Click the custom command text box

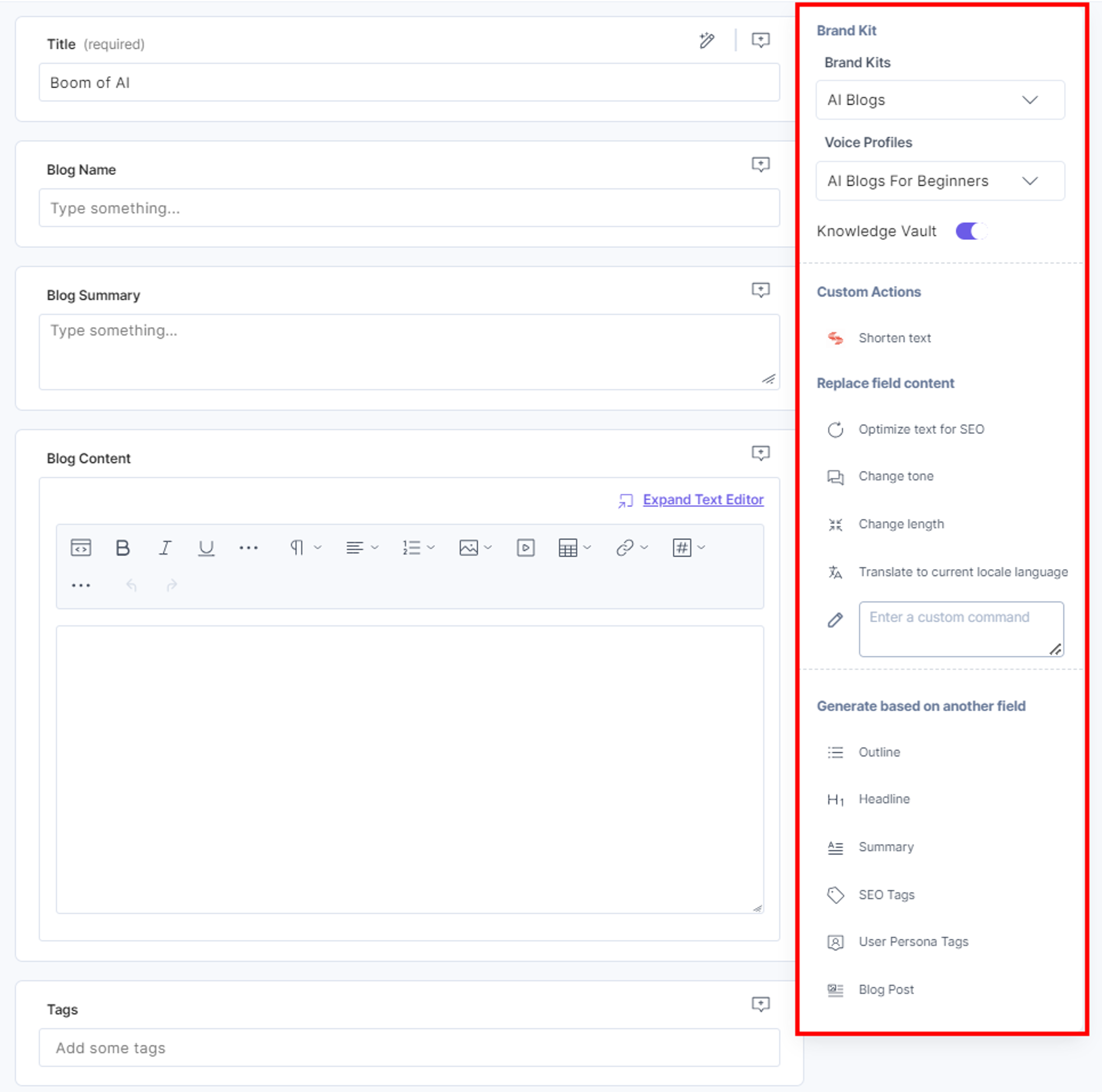[x=961, y=629]
